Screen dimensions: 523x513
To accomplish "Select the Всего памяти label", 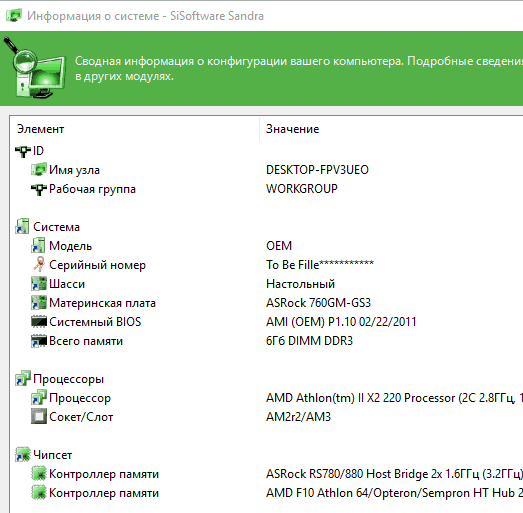I will click(86, 341).
